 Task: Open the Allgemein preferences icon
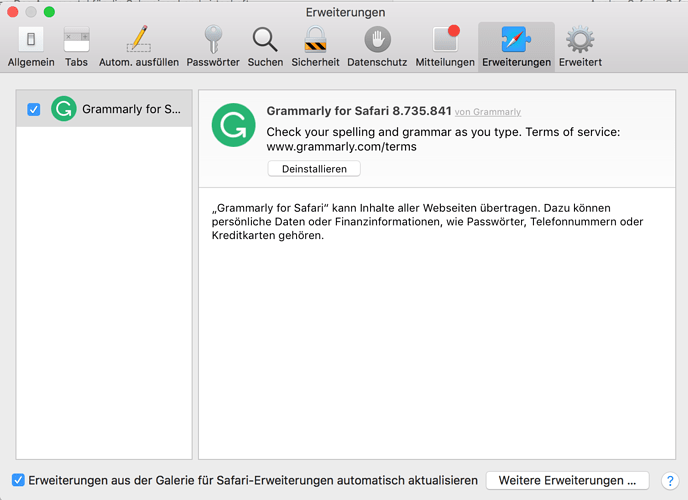click(31, 40)
